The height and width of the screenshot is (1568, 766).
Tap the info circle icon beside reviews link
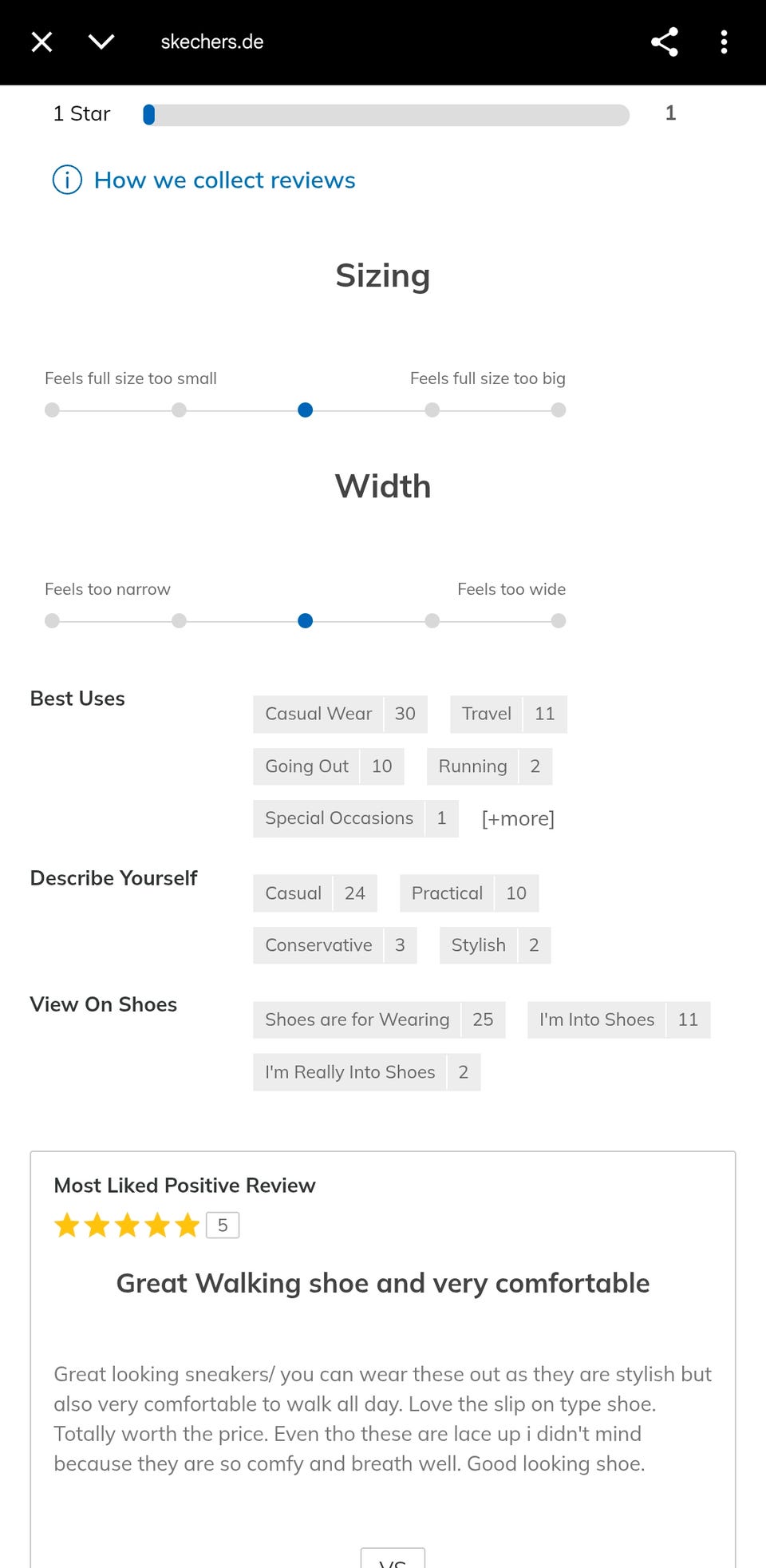click(67, 180)
